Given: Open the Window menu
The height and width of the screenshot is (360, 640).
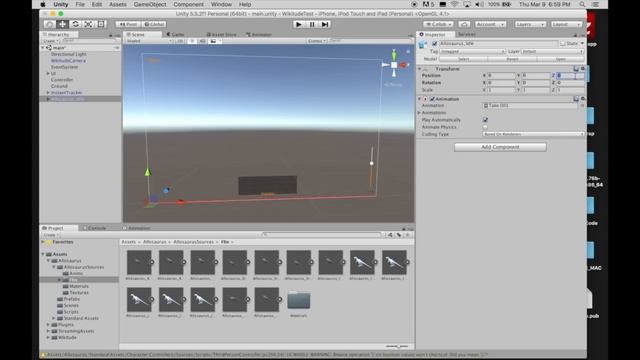Looking at the screenshot, I should pos(221,4).
